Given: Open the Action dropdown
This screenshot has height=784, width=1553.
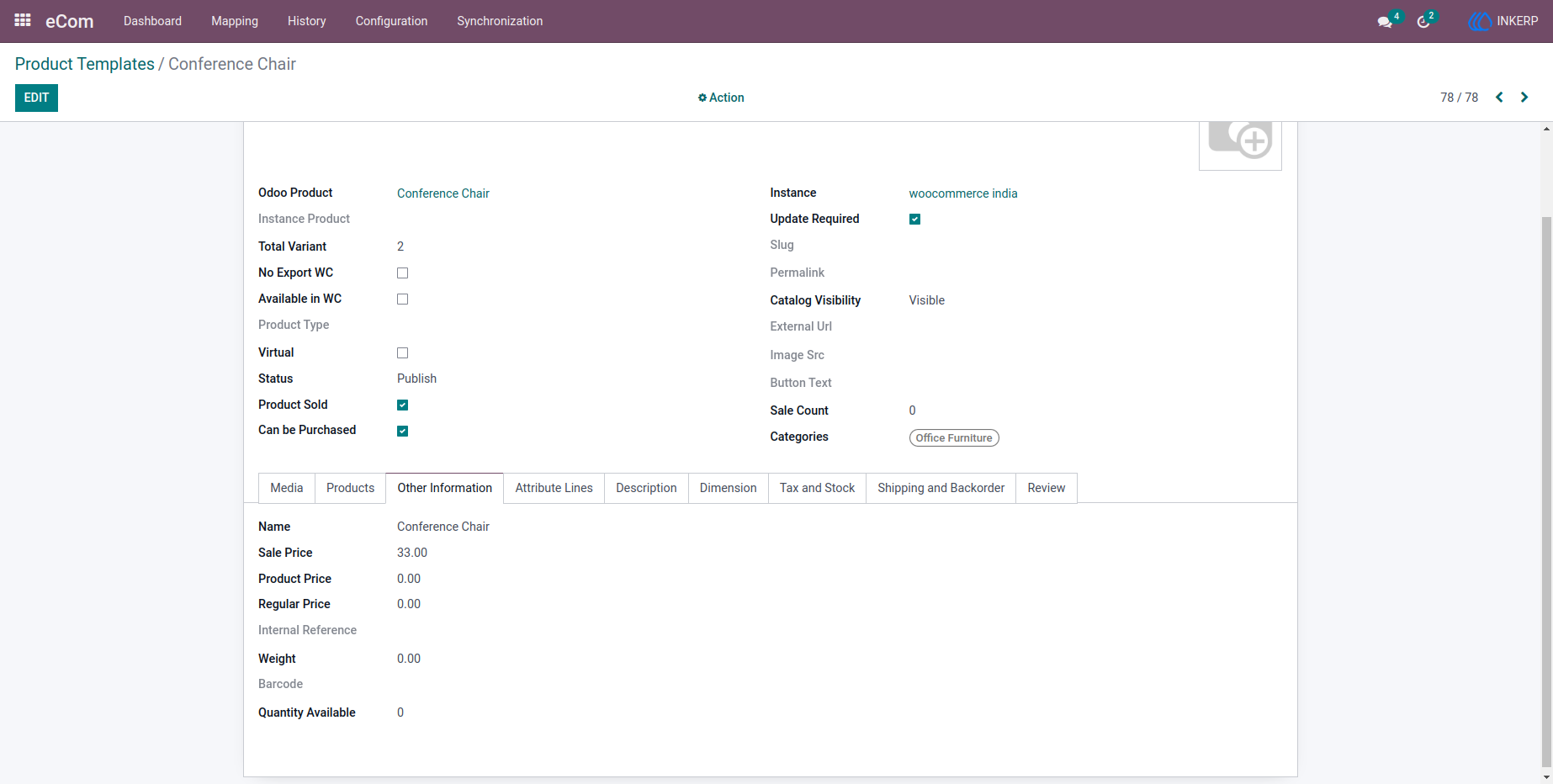Looking at the screenshot, I should click(x=721, y=98).
